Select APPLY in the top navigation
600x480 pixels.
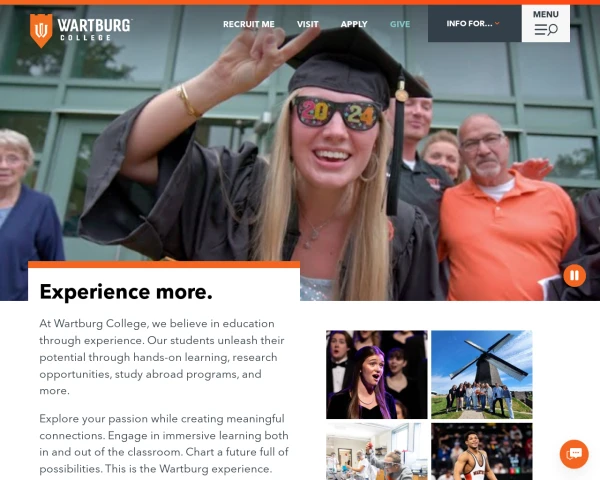354,24
